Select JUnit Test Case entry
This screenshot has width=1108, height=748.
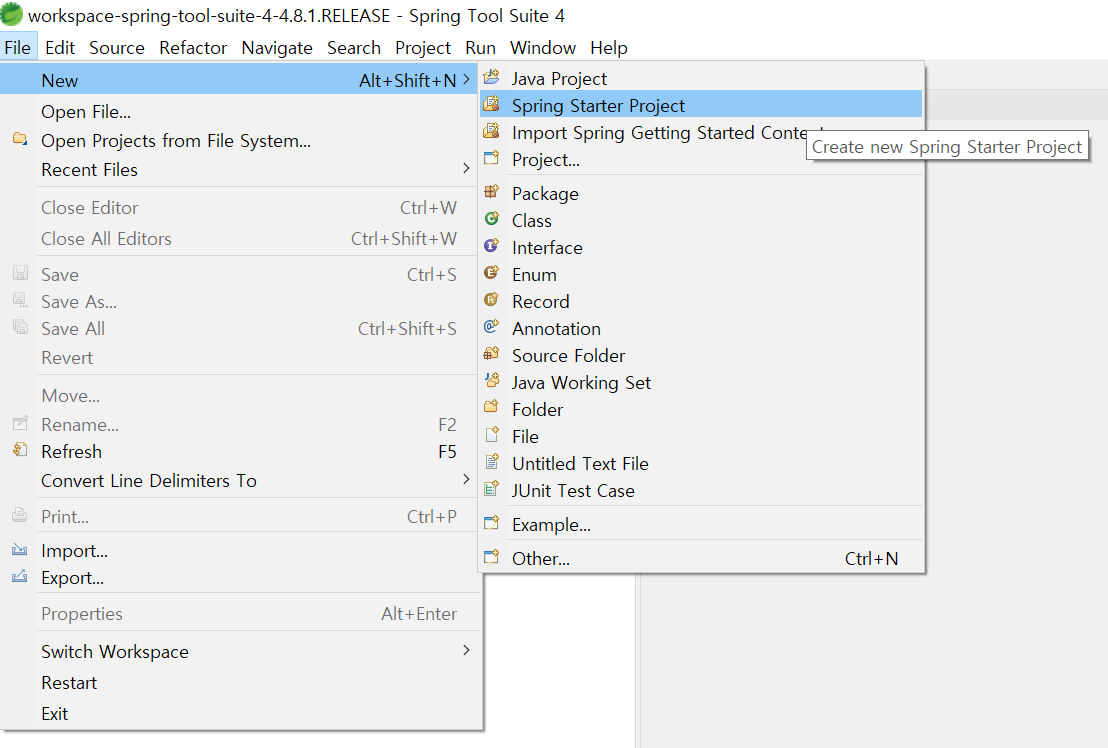tap(701, 490)
